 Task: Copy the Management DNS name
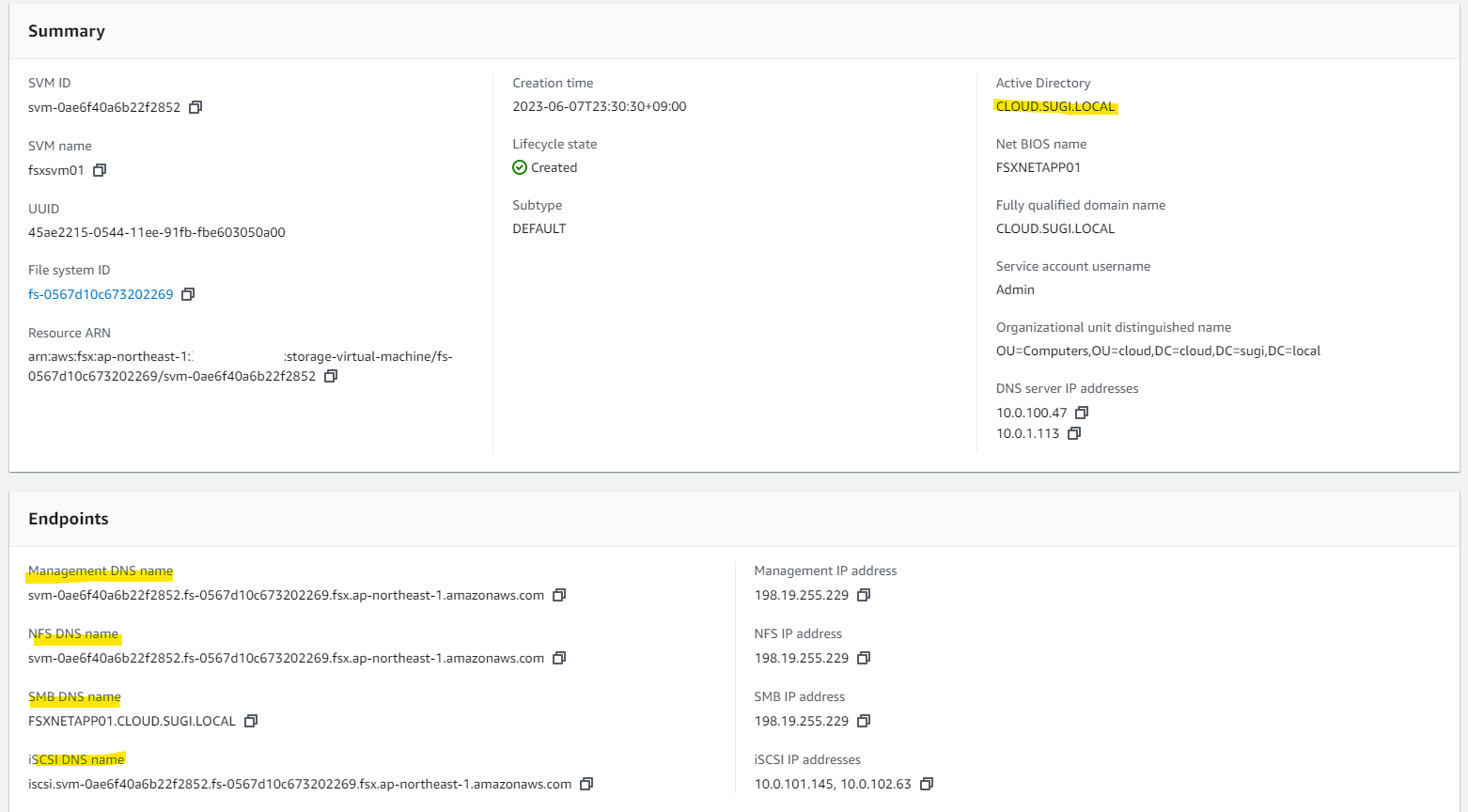click(x=559, y=595)
